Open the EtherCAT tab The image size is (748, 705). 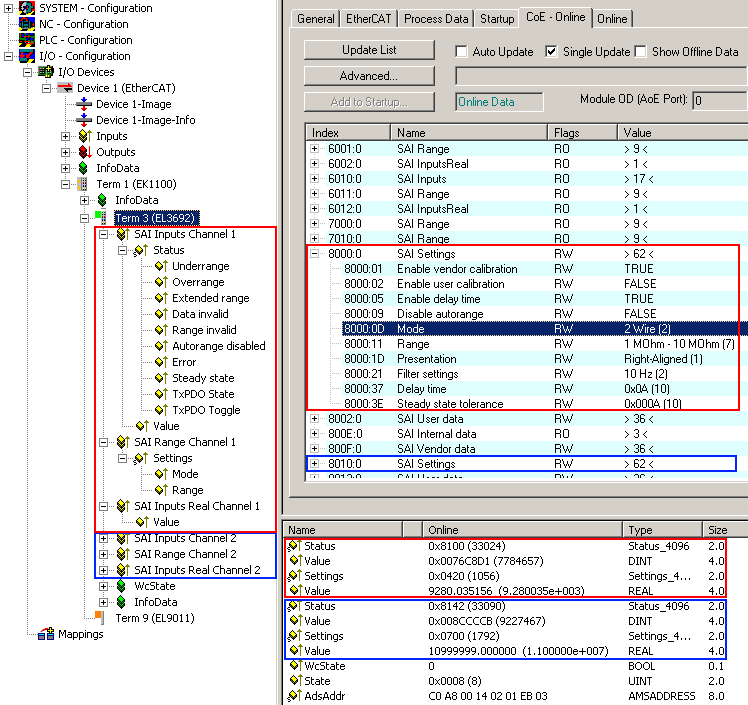tap(368, 19)
